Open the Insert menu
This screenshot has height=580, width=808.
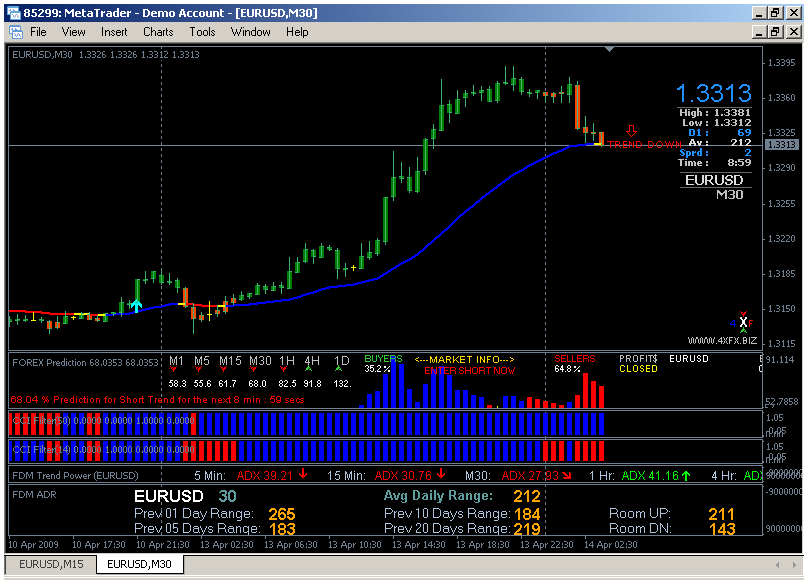[x=114, y=32]
